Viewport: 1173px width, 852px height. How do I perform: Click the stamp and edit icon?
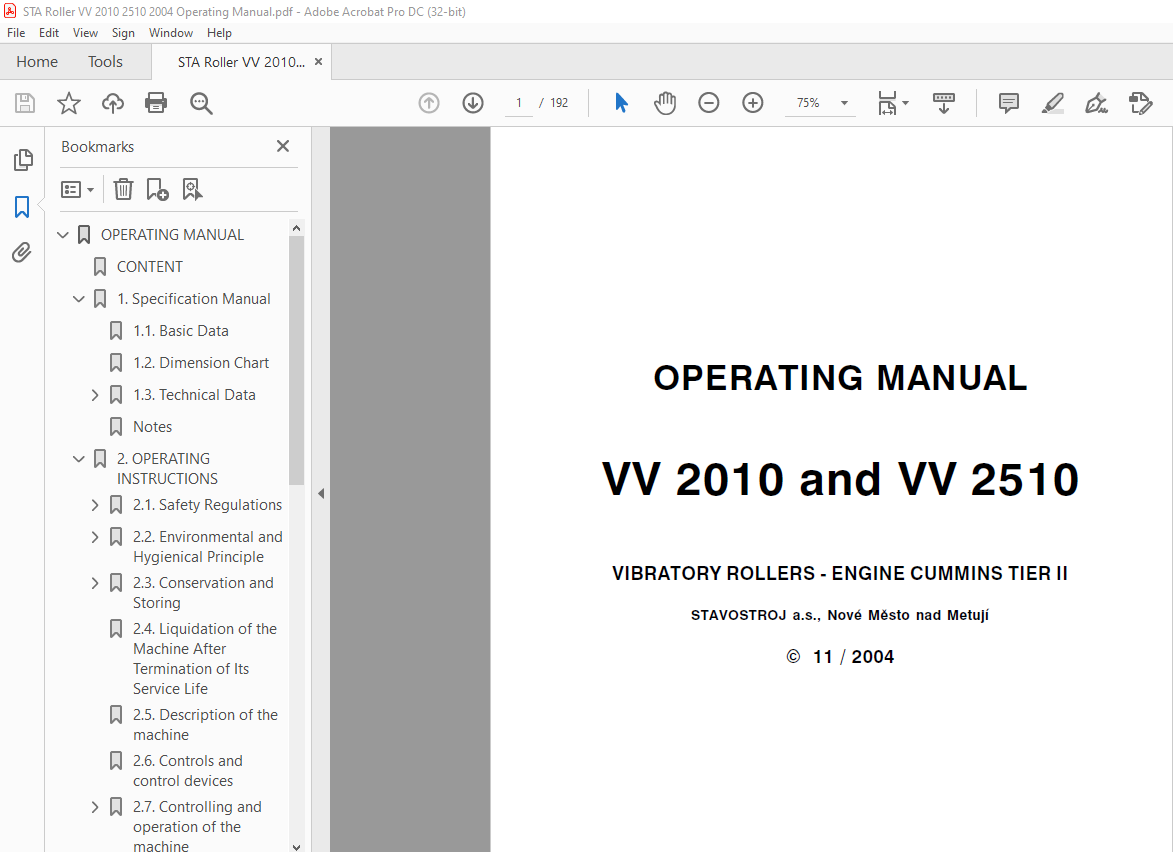pos(1141,103)
